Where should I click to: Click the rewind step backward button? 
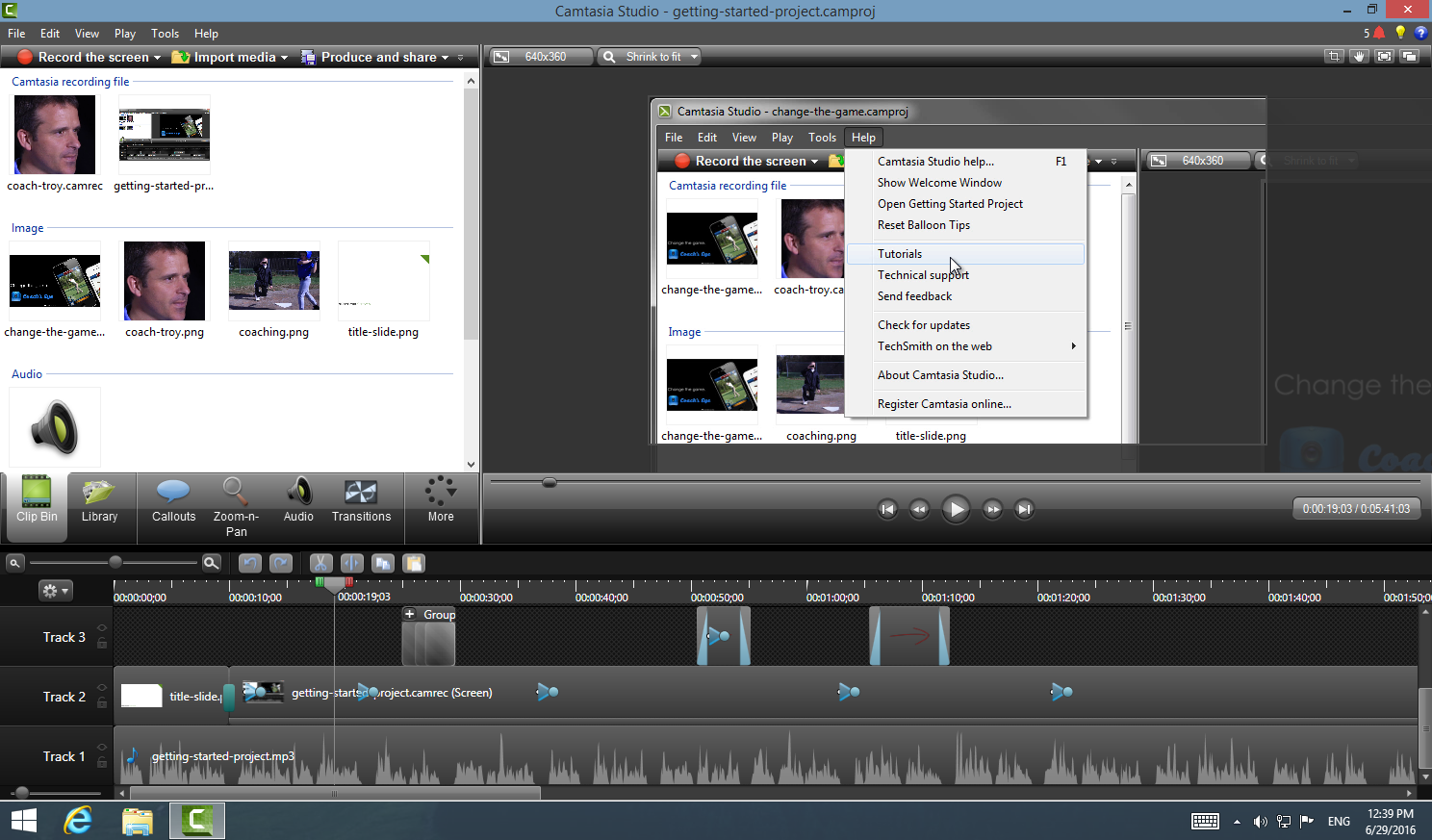coord(919,509)
